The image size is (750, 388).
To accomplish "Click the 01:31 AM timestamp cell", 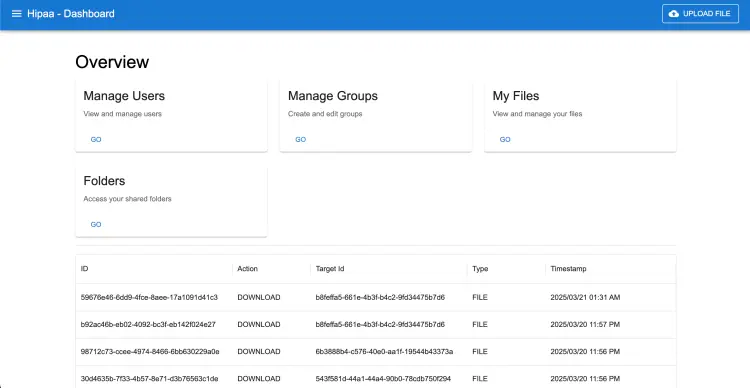I will click(585, 297).
